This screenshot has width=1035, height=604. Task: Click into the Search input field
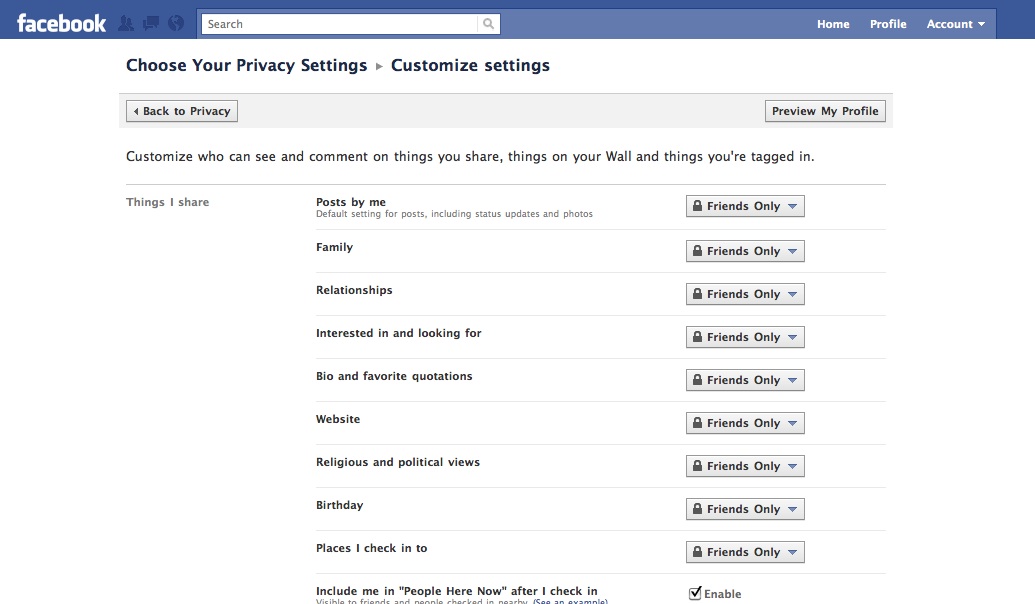tap(339, 24)
